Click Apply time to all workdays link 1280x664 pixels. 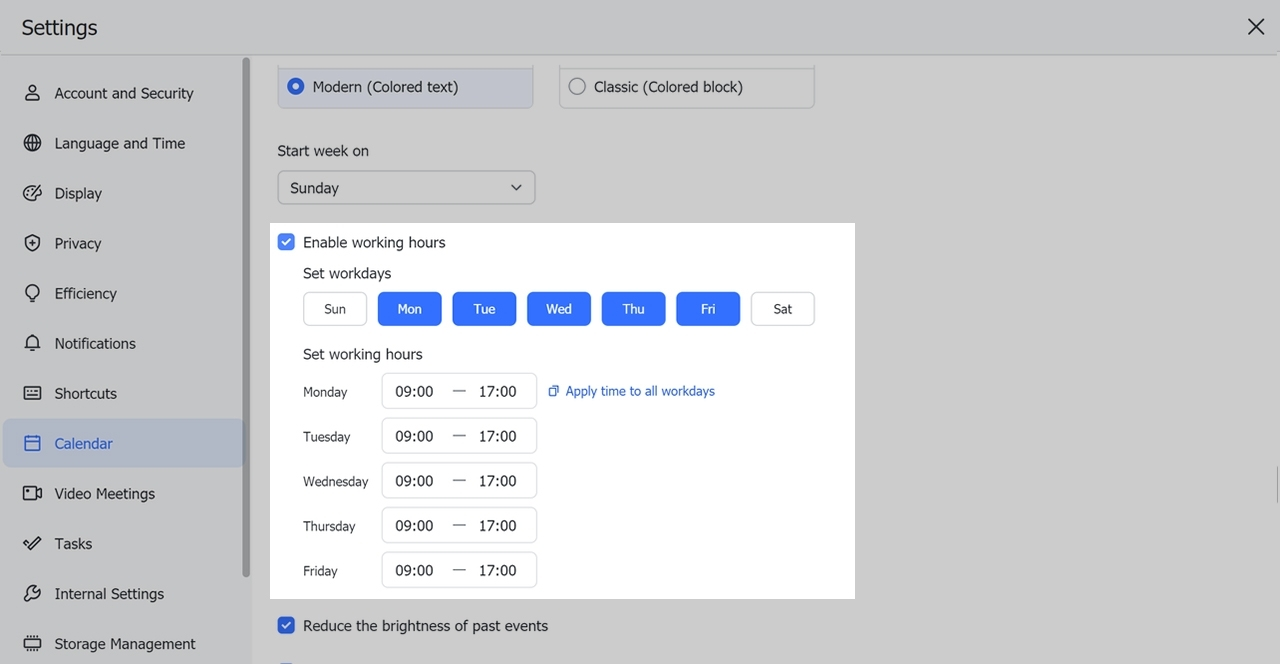639,392
